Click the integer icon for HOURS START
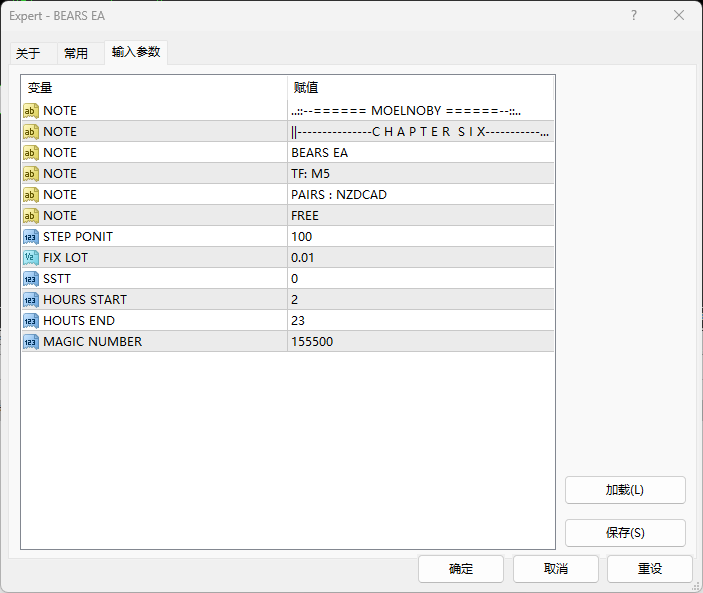The width and height of the screenshot is (703, 593). point(31,300)
